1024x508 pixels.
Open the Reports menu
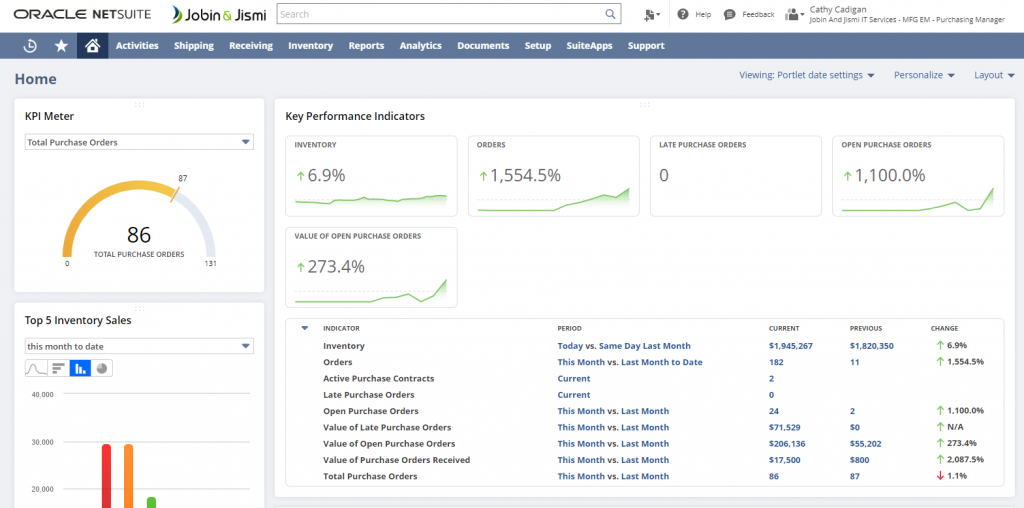(366, 46)
